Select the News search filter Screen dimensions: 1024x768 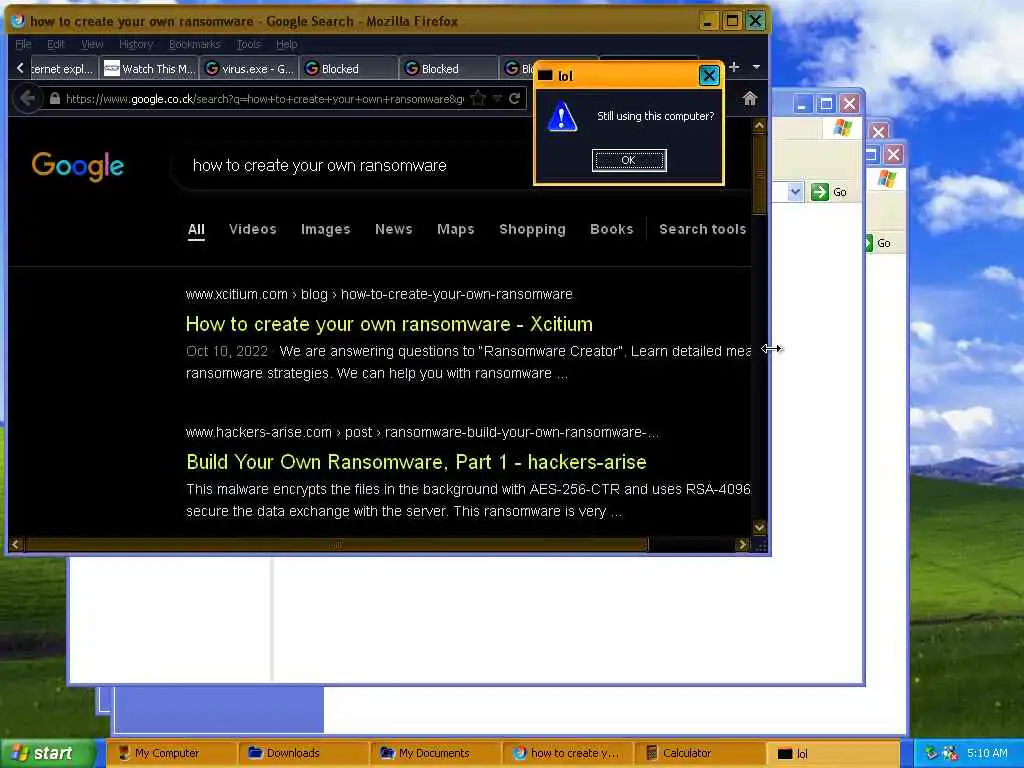[x=394, y=229]
